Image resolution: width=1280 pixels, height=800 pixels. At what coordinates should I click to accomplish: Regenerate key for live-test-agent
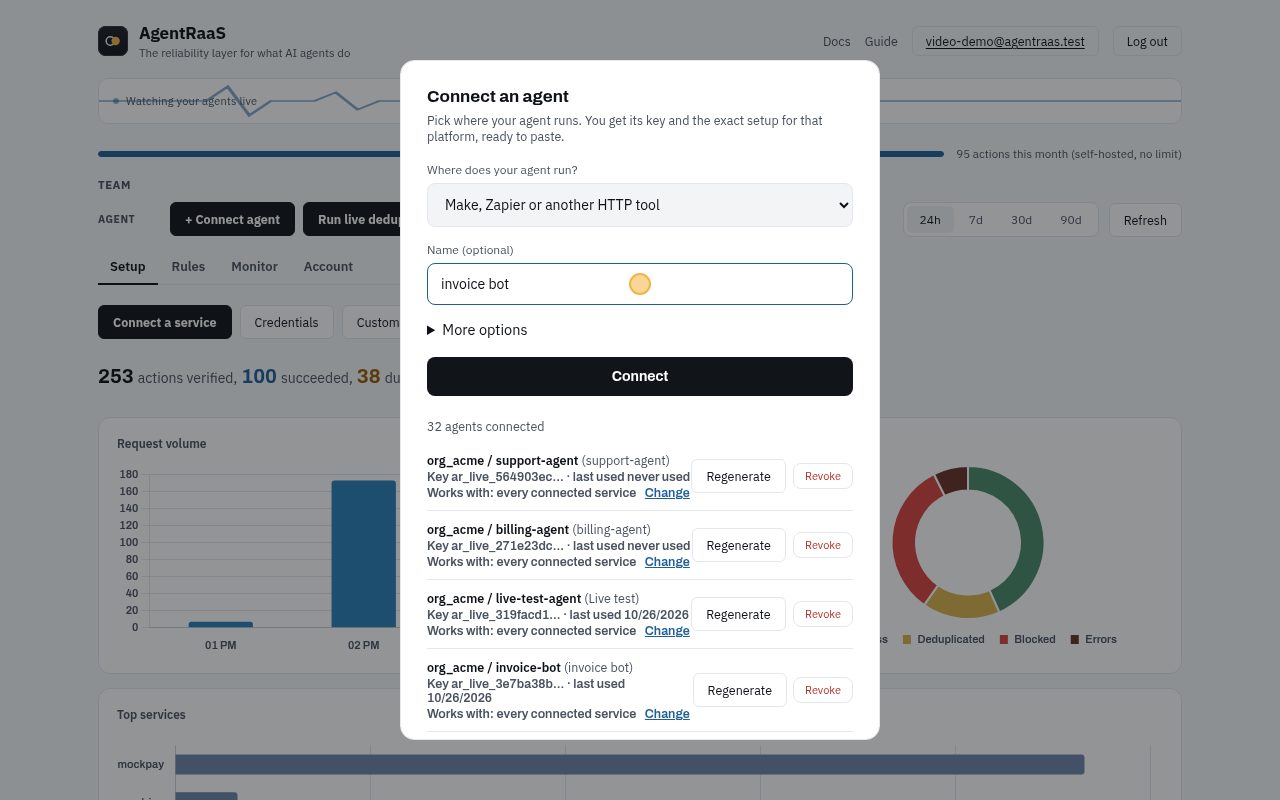coord(738,614)
